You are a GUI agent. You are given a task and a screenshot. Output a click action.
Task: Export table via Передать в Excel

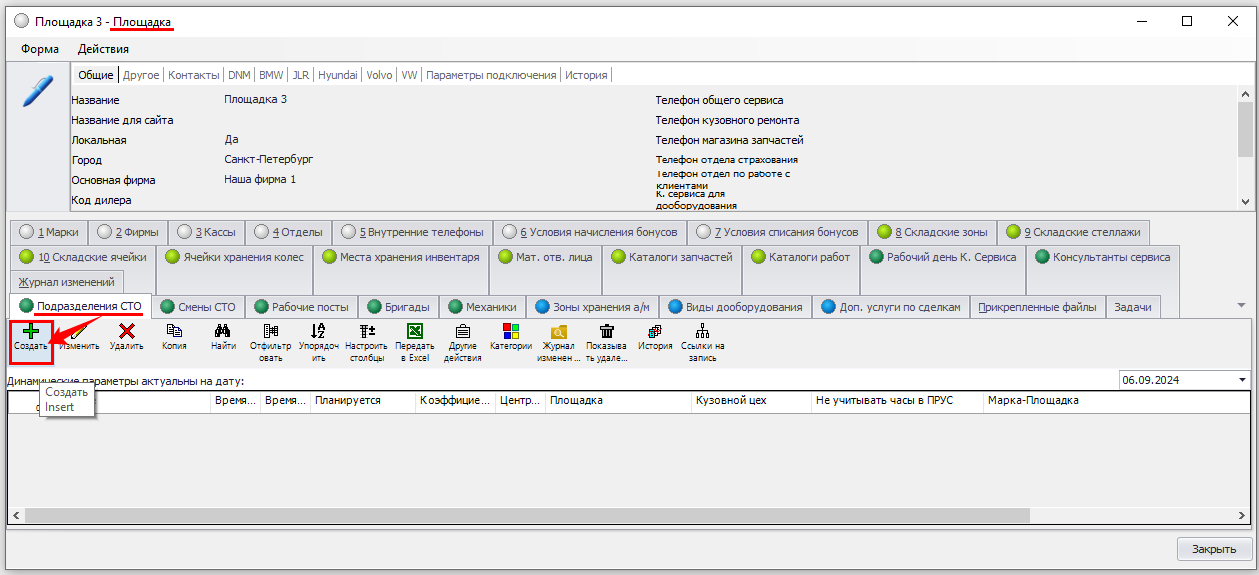(x=414, y=331)
